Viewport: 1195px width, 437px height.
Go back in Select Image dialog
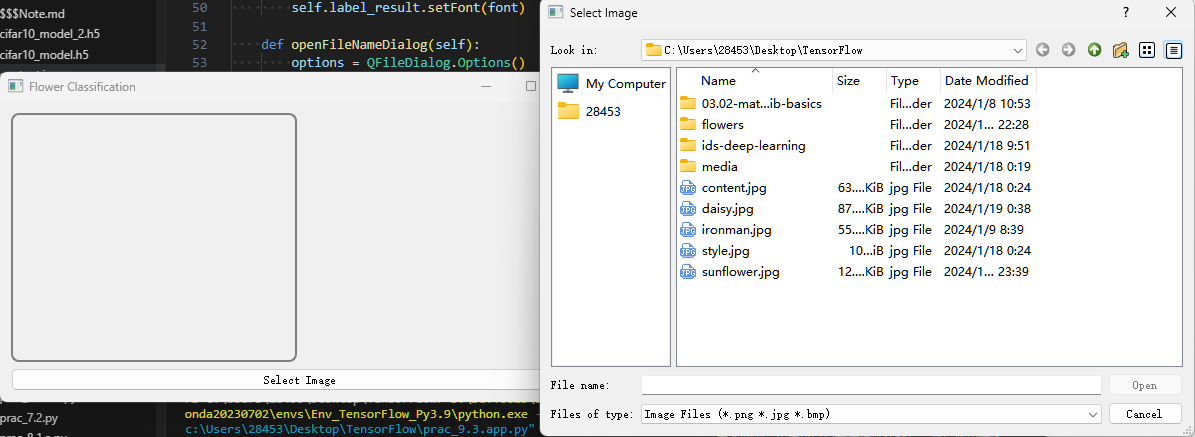tap(1043, 50)
